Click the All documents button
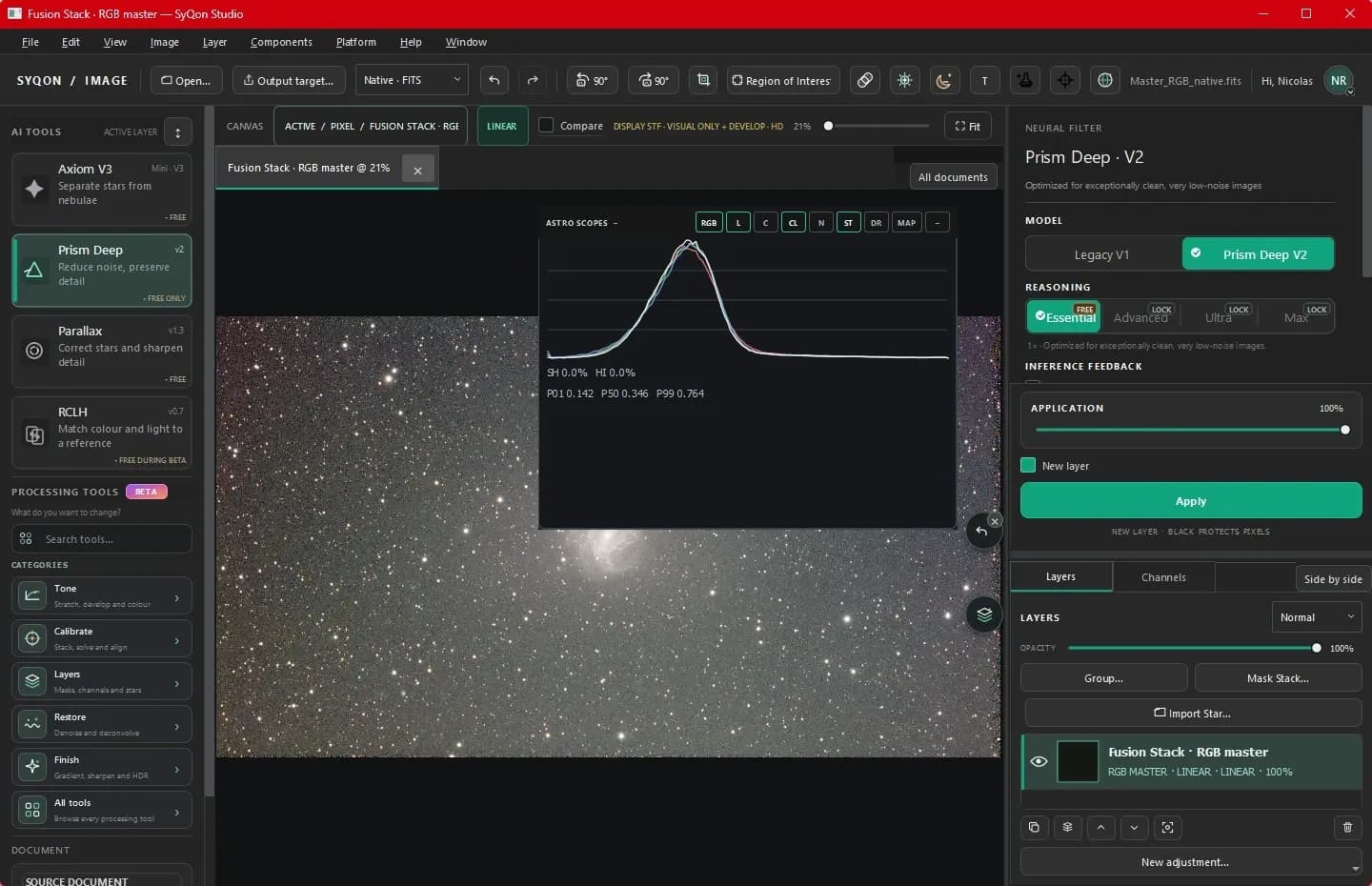 point(953,177)
